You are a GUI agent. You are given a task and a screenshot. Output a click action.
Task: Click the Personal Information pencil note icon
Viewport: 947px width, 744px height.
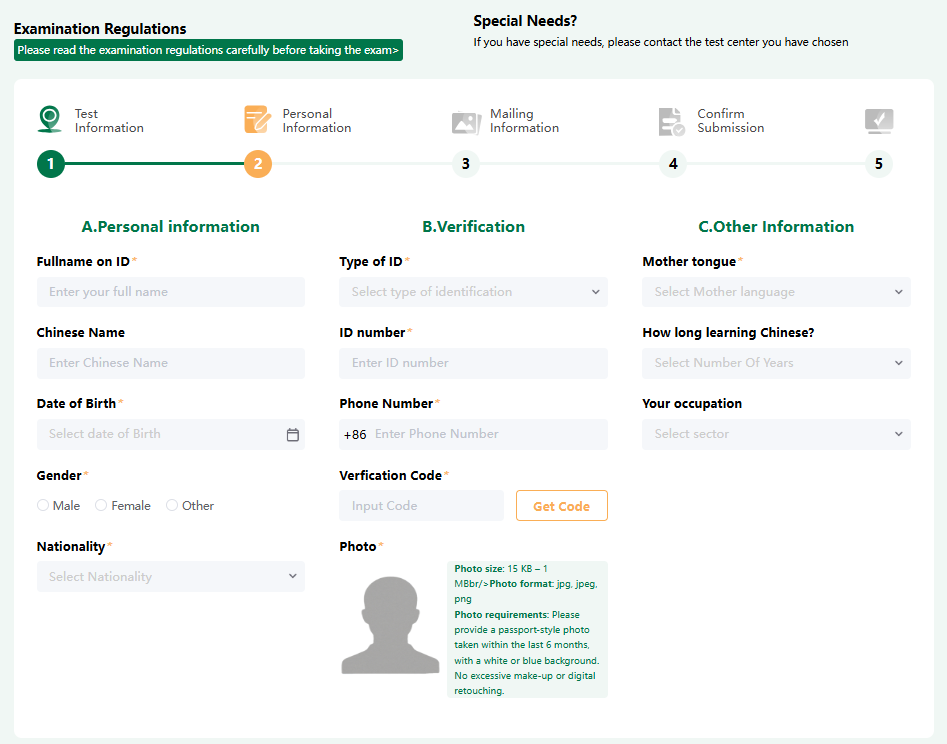258,119
